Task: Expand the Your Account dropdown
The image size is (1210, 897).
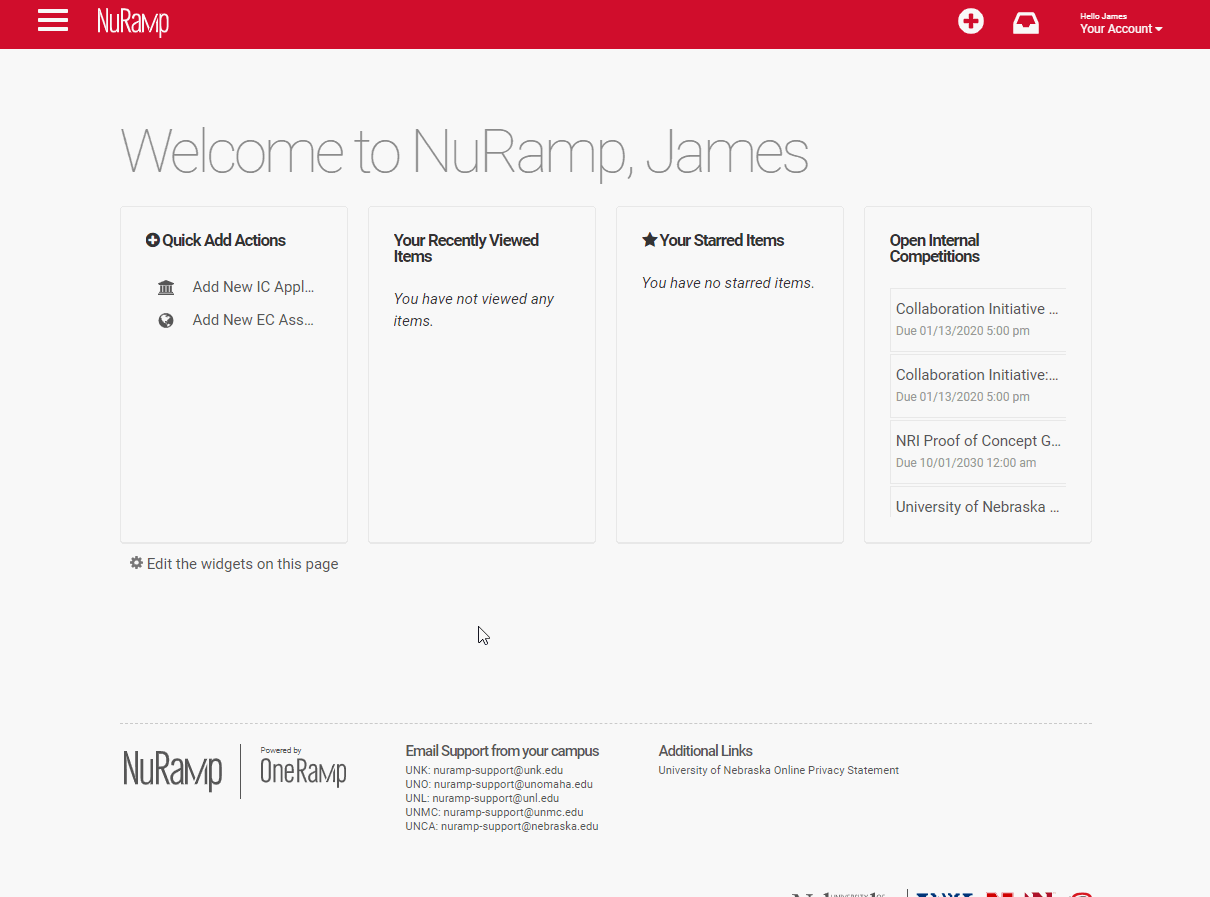Action: pos(1121,29)
